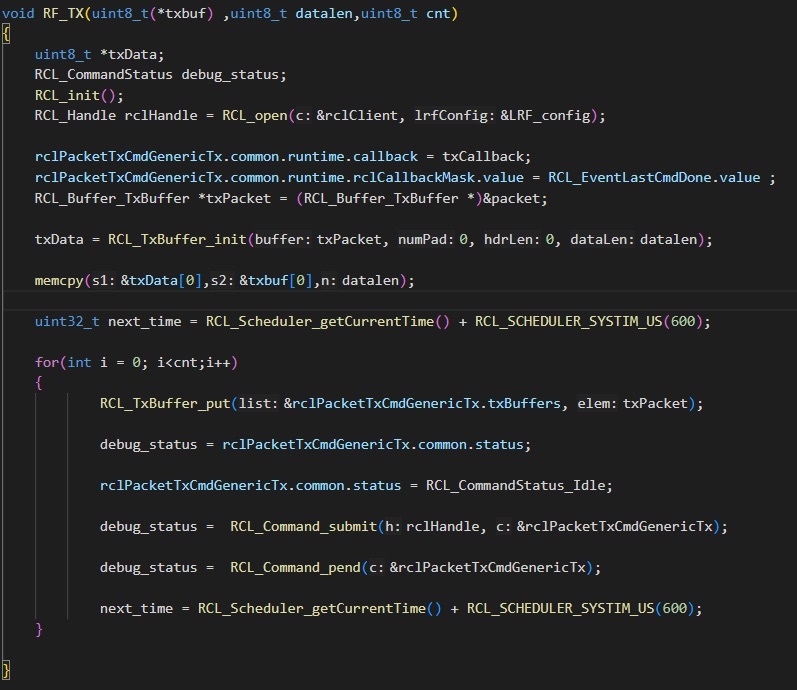Click the RCL_TxBuffer_init call
The image size is (797, 690).
(177, 239)
